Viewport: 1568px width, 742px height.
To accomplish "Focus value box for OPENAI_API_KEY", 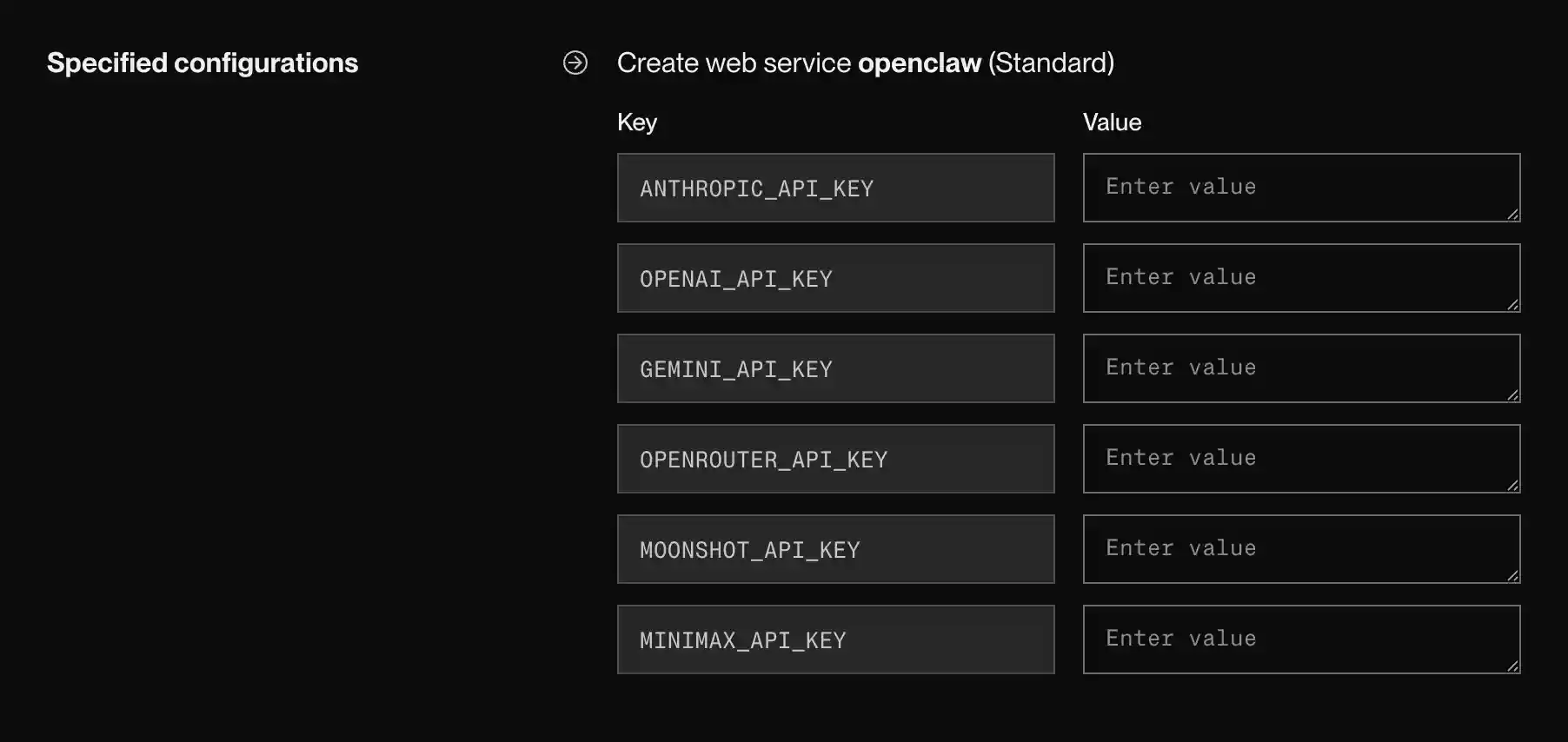I will tap(1302, 278).
